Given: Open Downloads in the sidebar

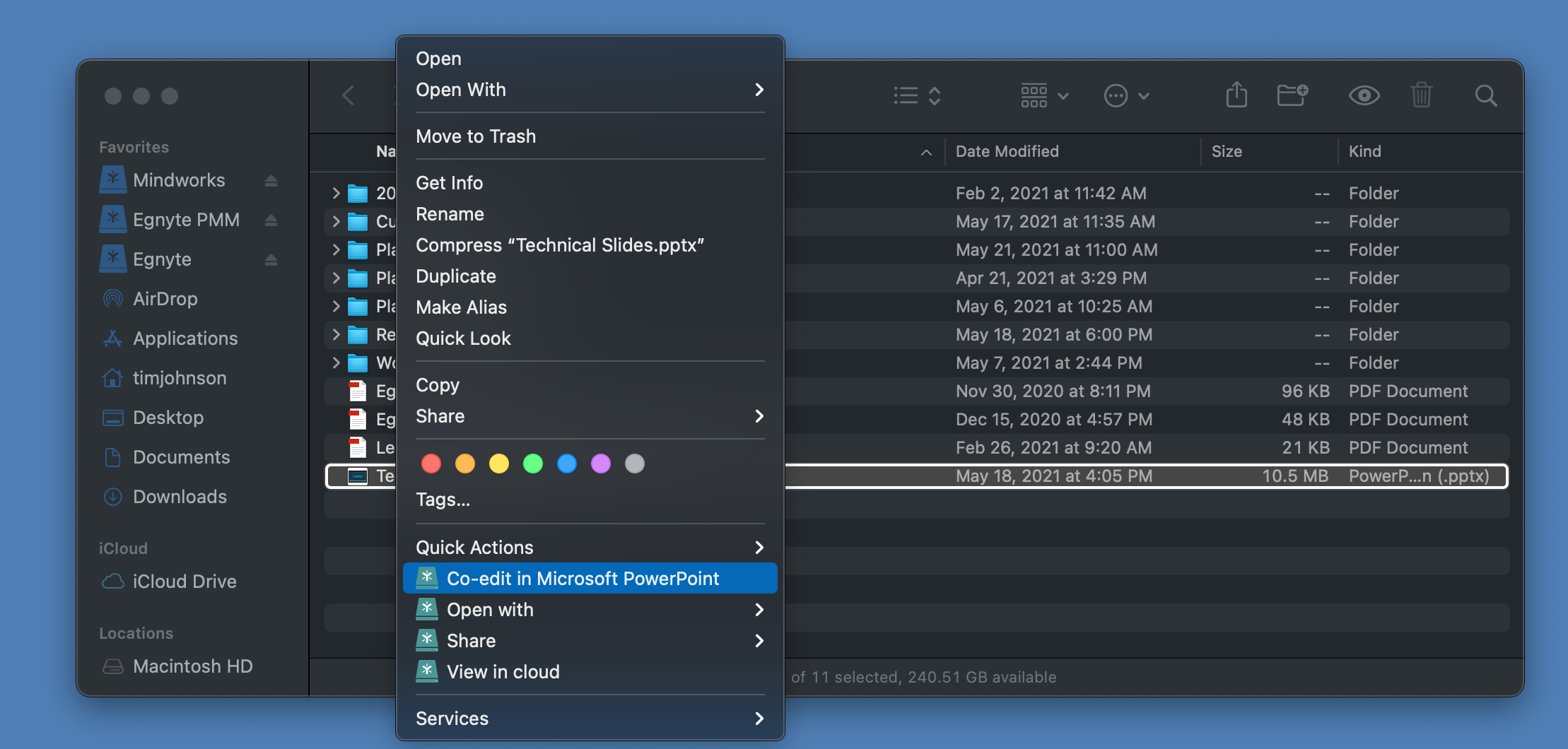Looking at the screenshot, I should pyautogui.click(x=180, y=497).
